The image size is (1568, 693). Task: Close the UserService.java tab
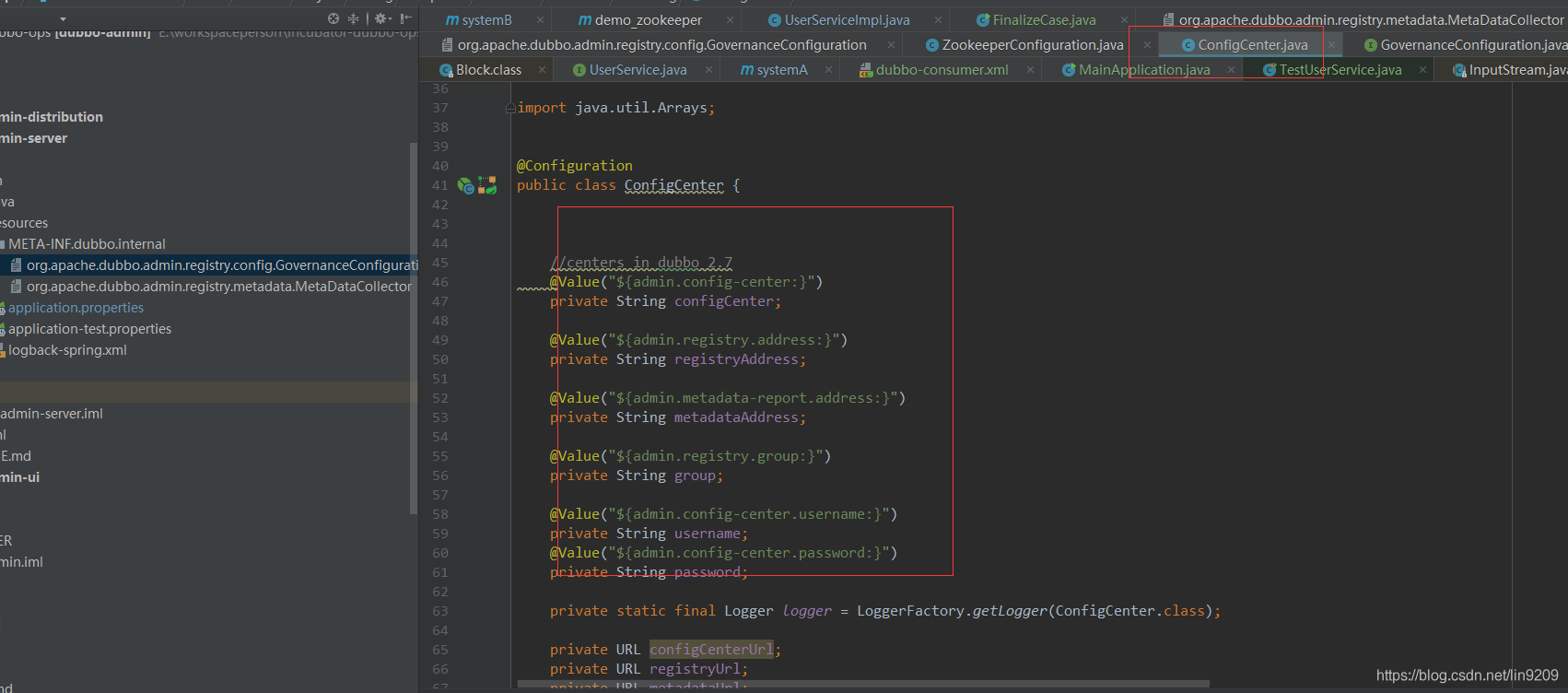709,70
